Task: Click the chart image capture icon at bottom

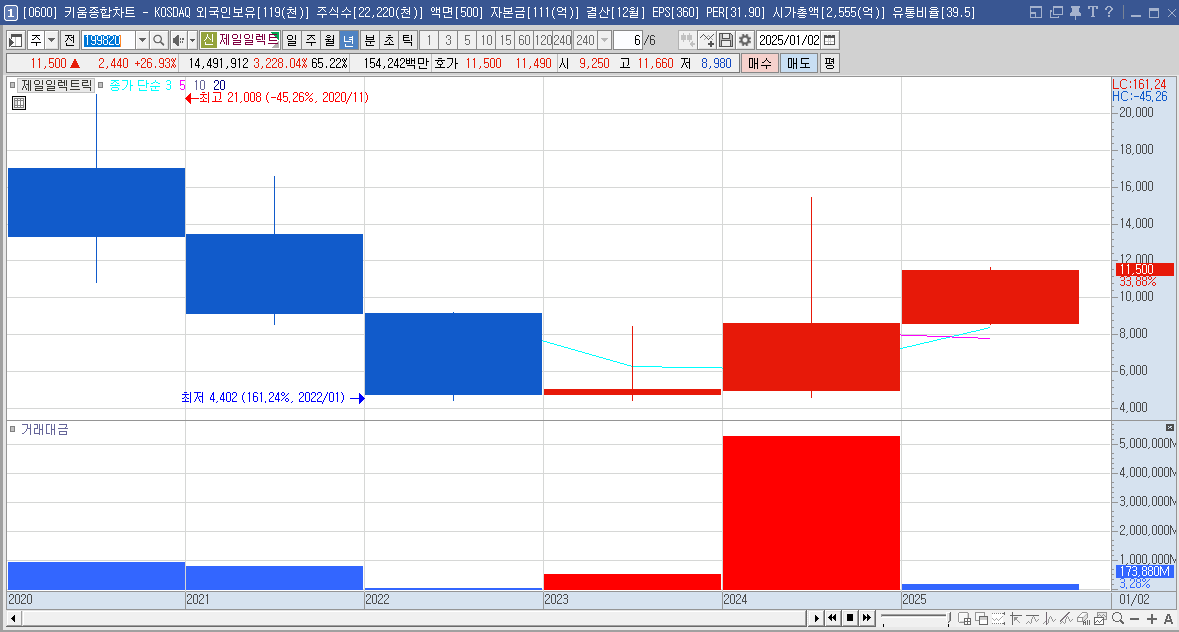Action: [x=1101, y=618]
